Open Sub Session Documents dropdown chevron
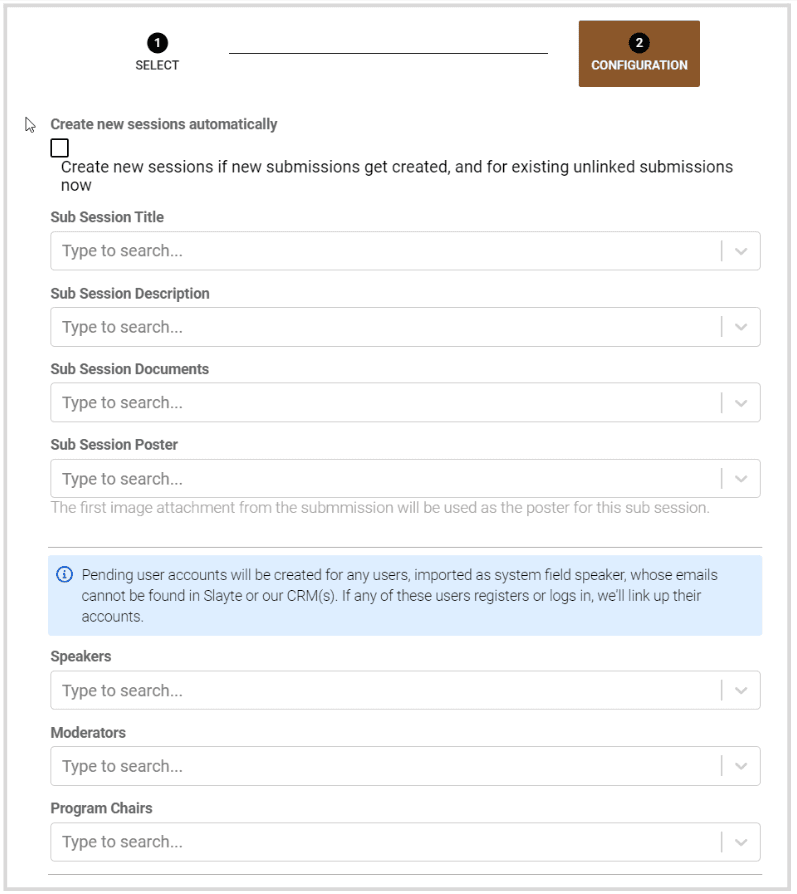The image size is (797, 894). pos(741,403)
